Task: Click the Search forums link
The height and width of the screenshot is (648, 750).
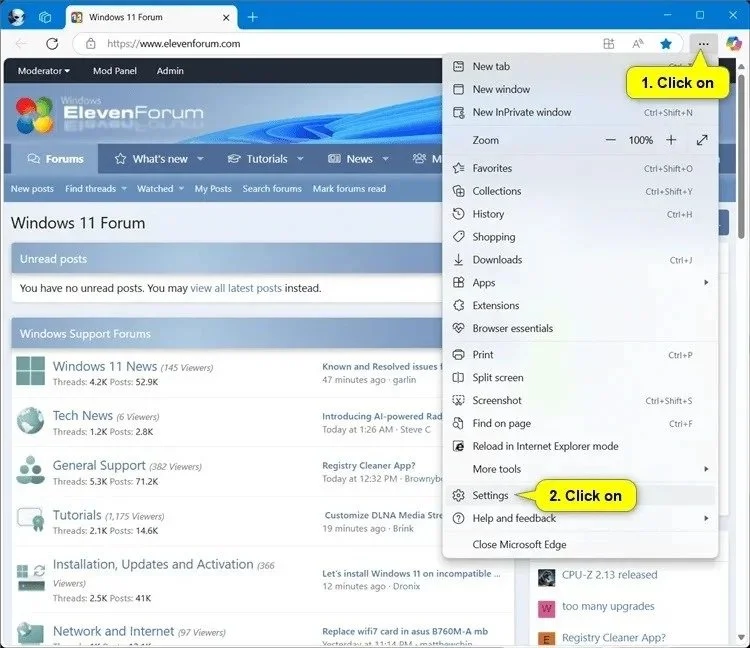Action: click(272, 189)
